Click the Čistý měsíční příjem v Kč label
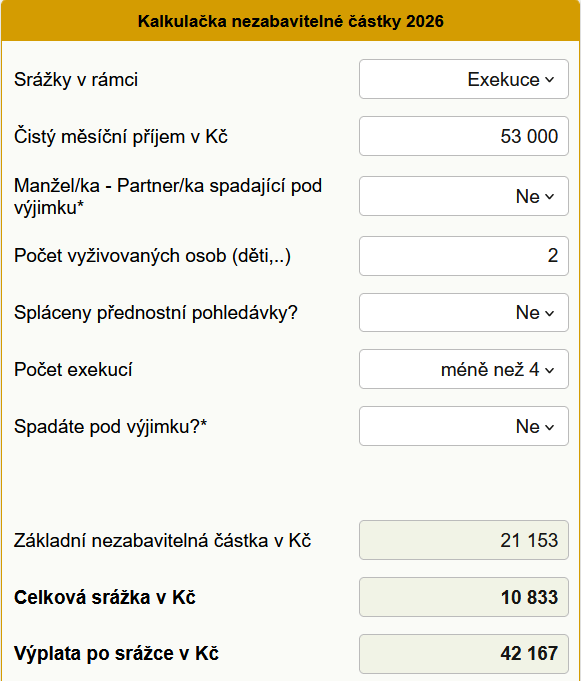The height and width of the screenshot is (681, 581). coord(121,137)
